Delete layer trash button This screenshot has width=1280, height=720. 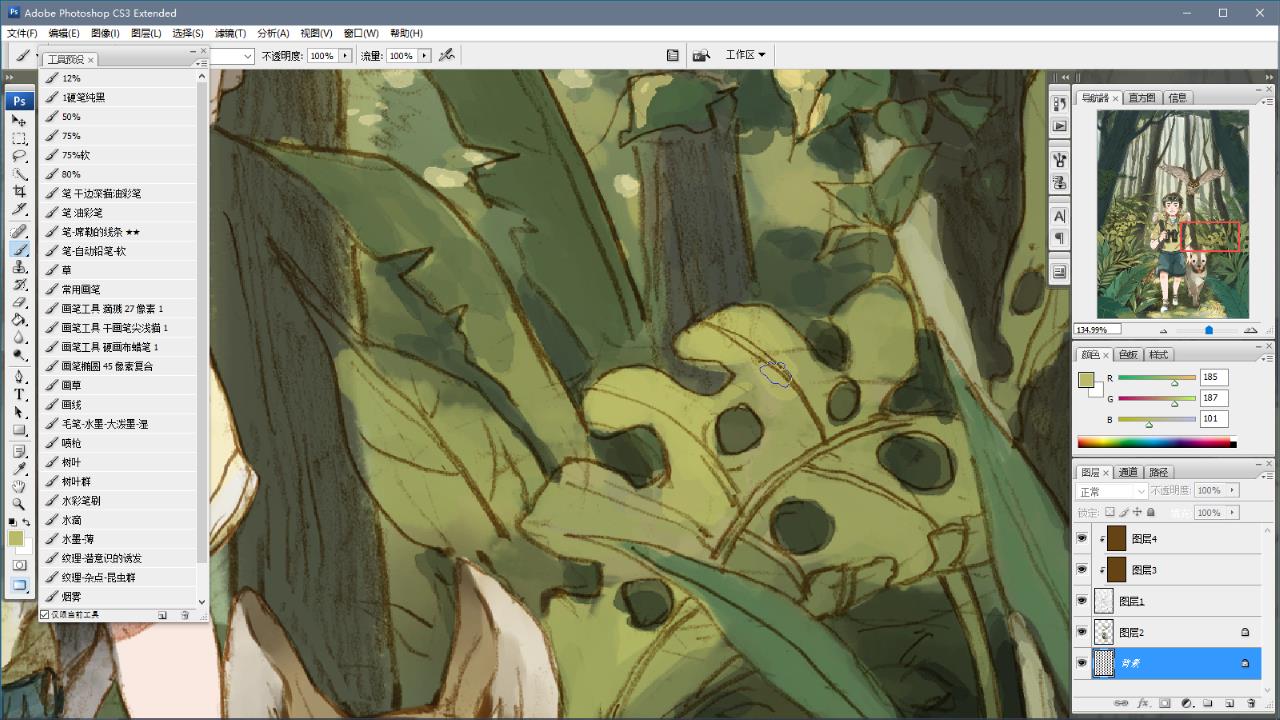tap(1251, 704)
